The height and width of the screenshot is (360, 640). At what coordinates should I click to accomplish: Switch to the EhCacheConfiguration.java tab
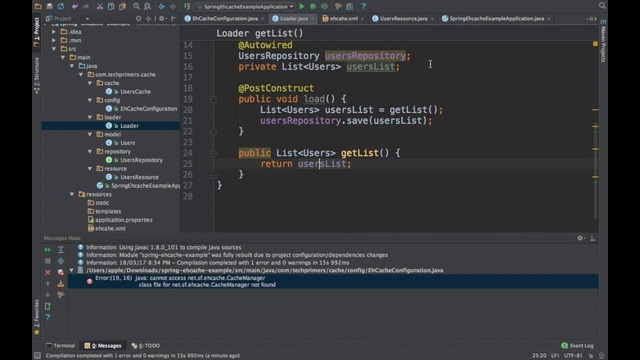click(x=224, y=18)
